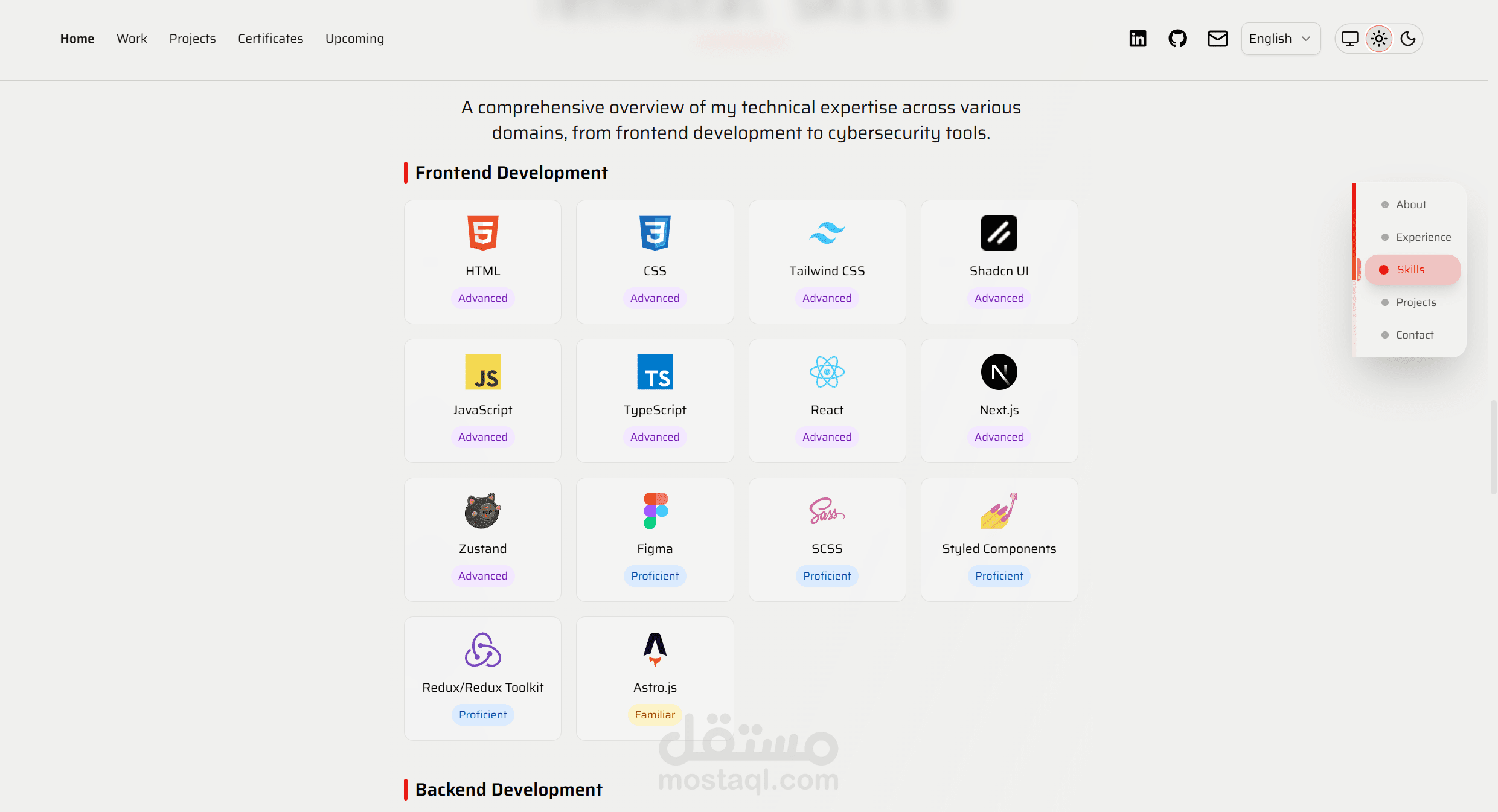Open the English language dropdown
1498x812 pixels.
pyautogui.click(x=1280, y=39)
